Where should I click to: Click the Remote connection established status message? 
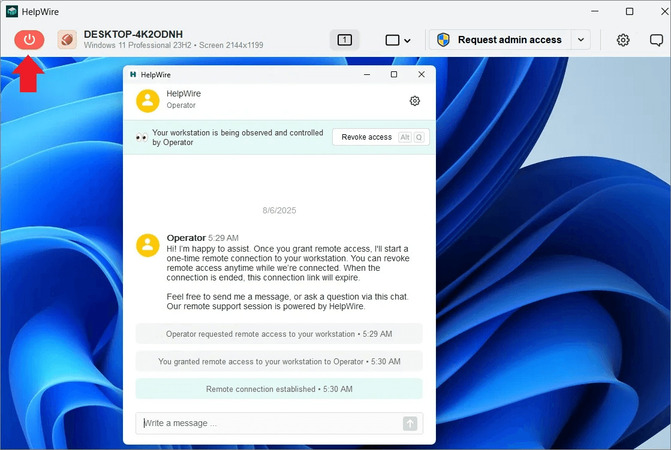[279, 389]
